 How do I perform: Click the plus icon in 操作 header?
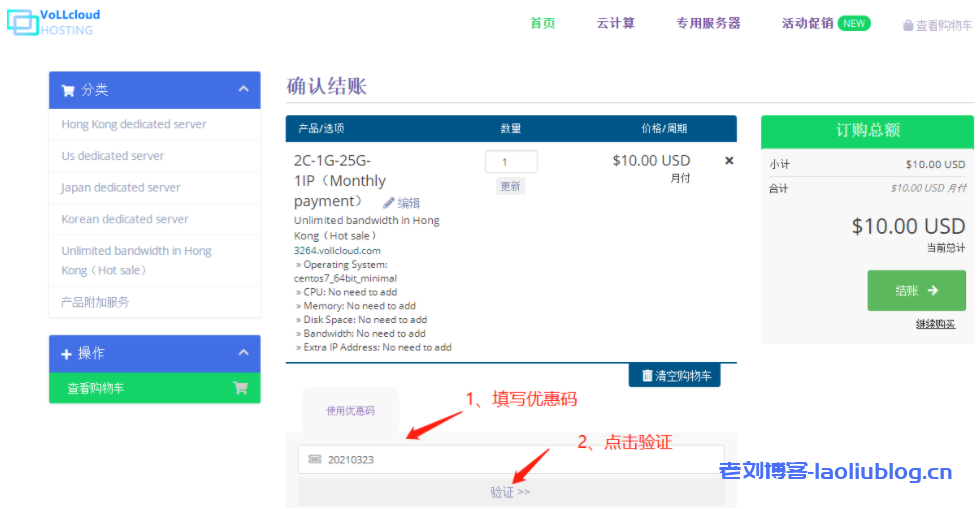[67, 354]
